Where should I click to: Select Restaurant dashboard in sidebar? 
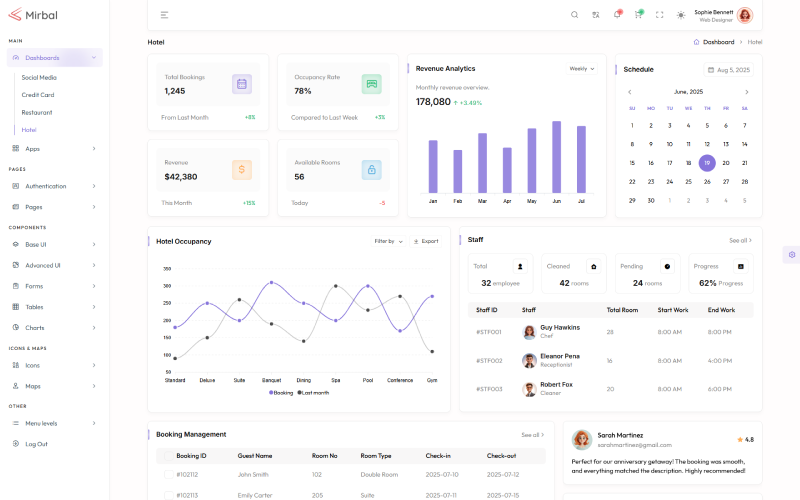[x=37, y=112]
